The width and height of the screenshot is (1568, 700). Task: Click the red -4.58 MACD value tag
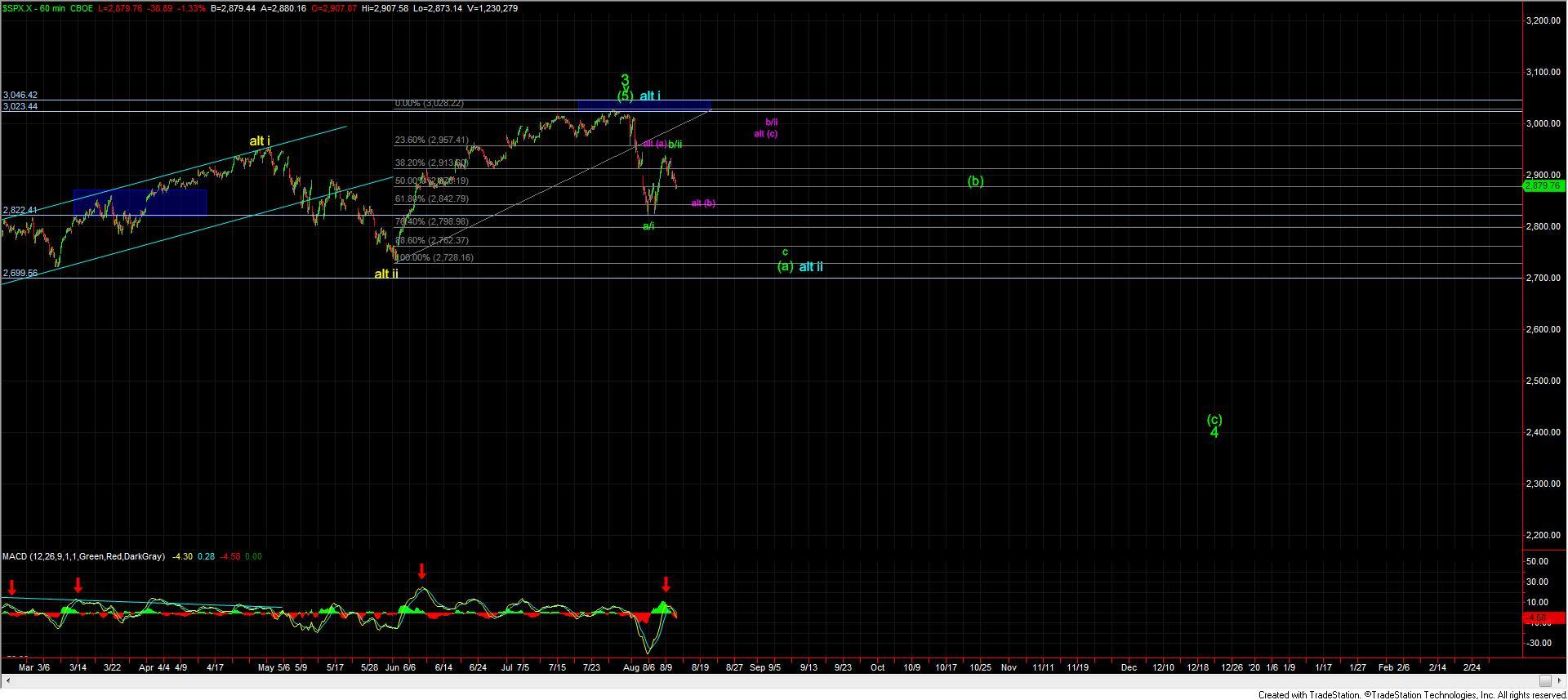pyautogui.click(x=1543, y=618)
